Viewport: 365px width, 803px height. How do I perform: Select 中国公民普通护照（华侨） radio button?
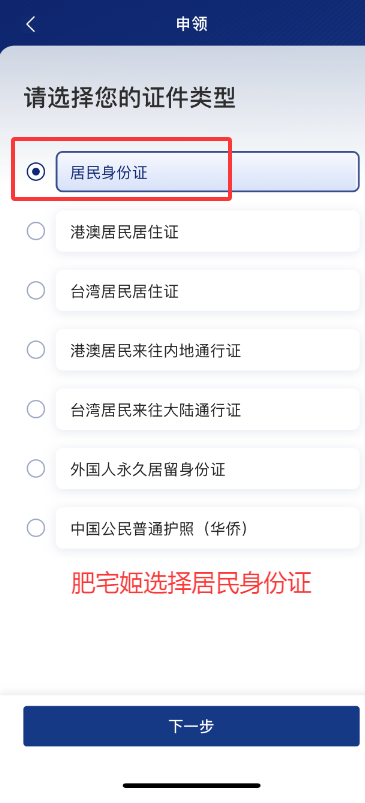pyautogui.click(x=36, y=527)
